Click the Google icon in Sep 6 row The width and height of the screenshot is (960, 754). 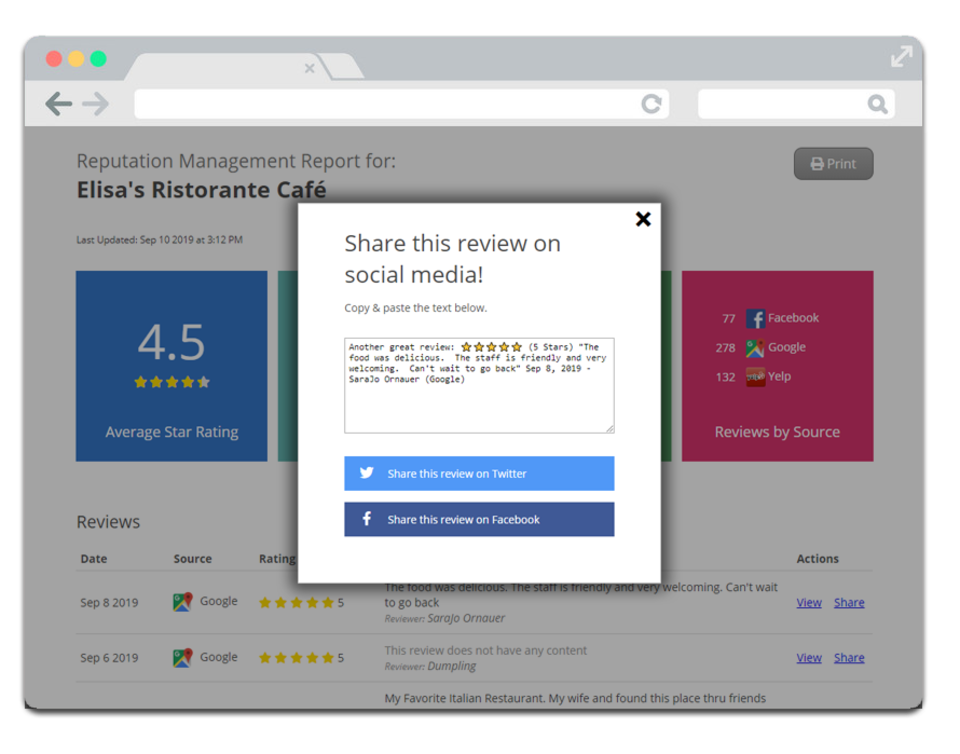click(182, 658)
